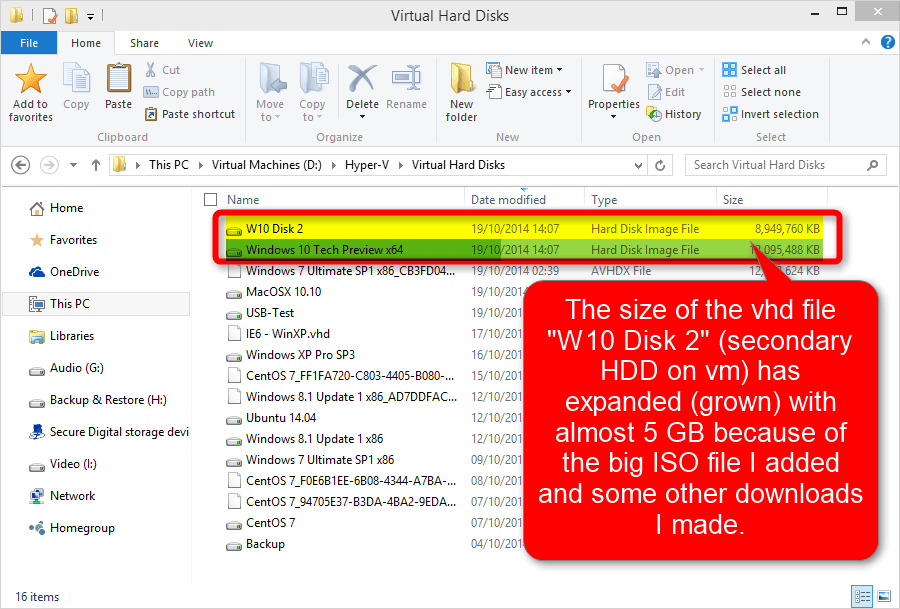Image resolution: width=900 pixels, height=609 pixels.
Task: Open Backup & Restore (H:) drive
Action: [98, 400]
